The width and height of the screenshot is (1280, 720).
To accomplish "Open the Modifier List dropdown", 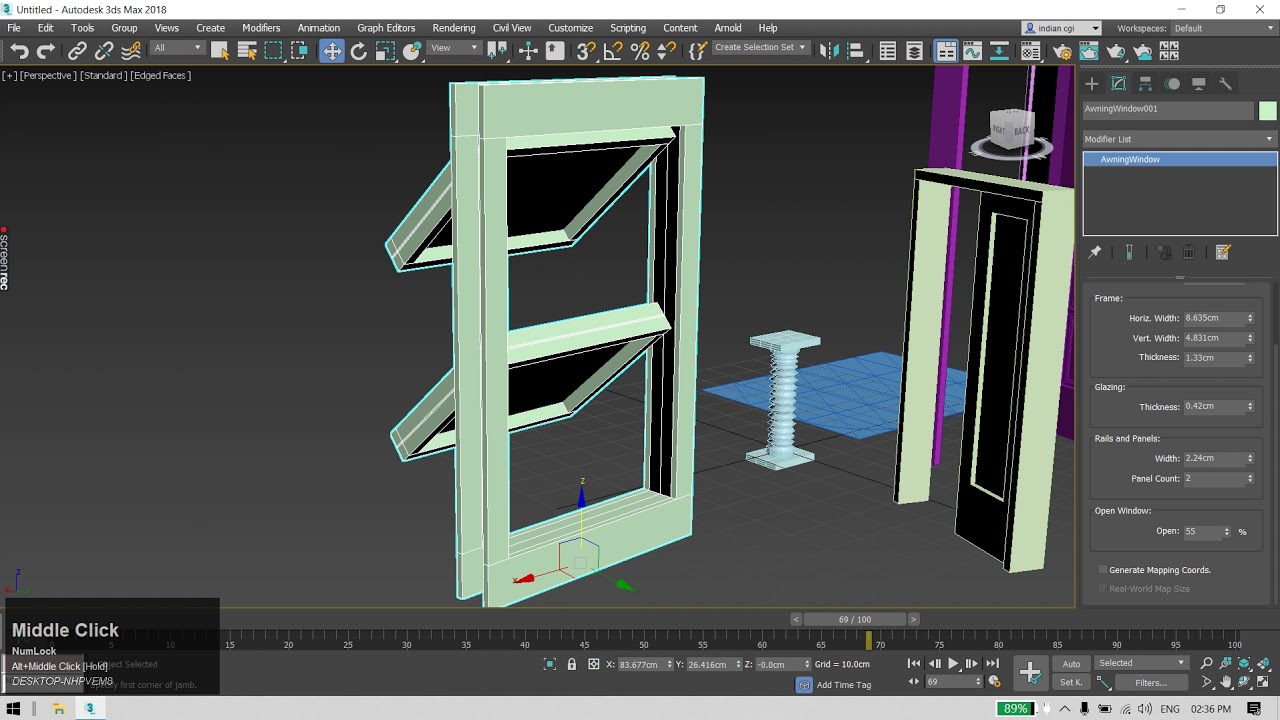I will tap(1180, 139).
